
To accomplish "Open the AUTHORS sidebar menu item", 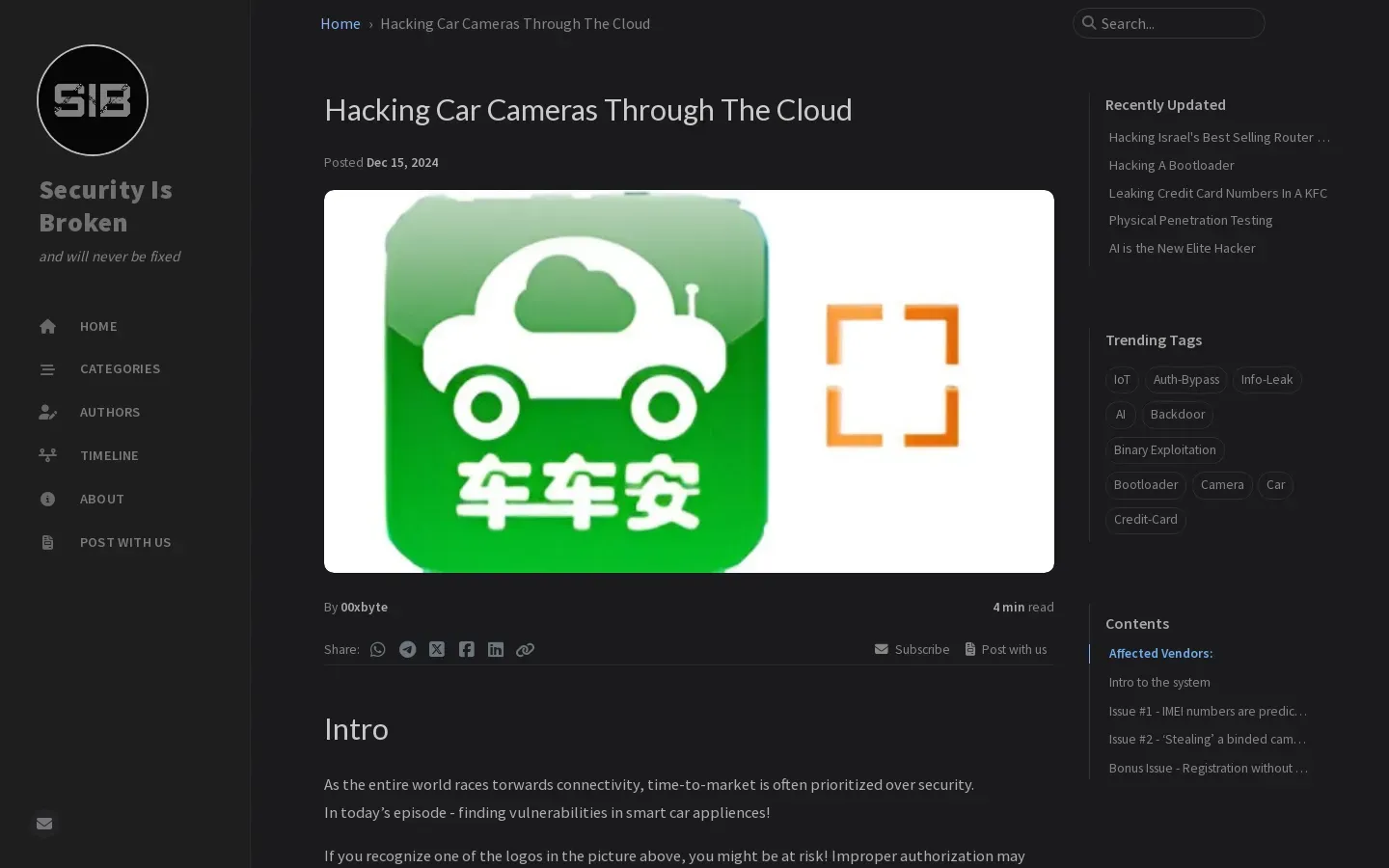I will [x=125, y=413].
